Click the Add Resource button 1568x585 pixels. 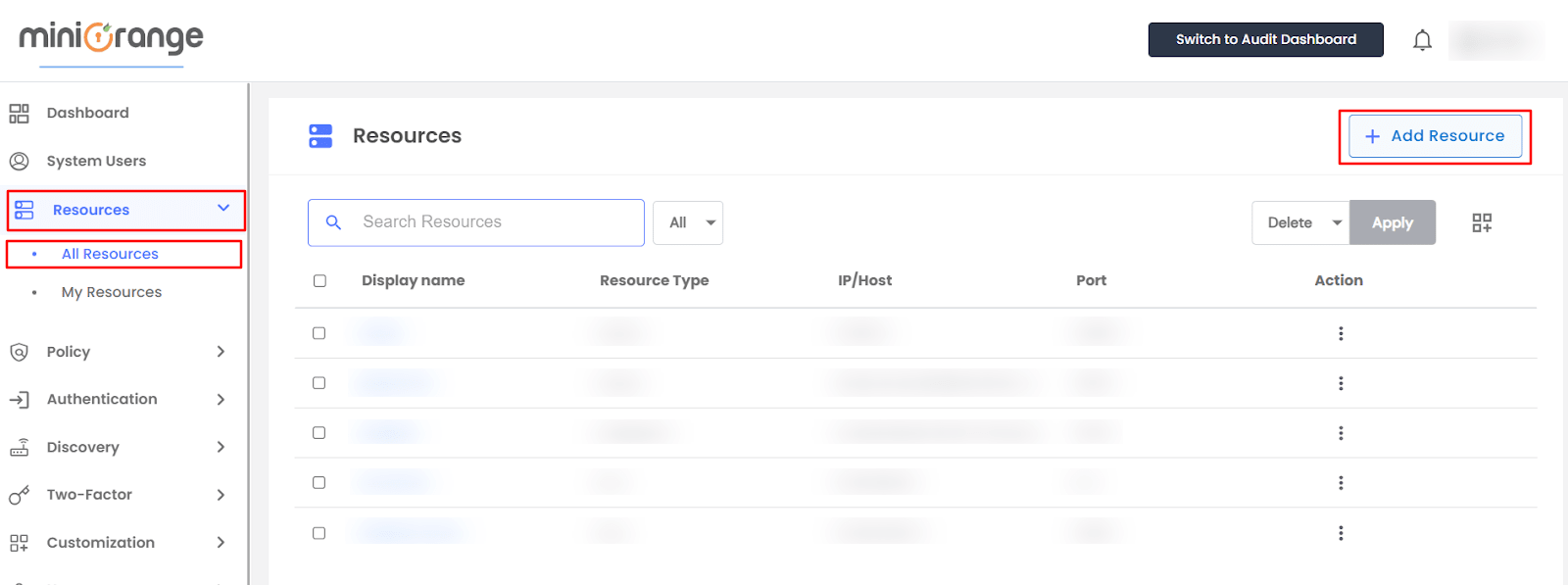[x=1435, y=136]
